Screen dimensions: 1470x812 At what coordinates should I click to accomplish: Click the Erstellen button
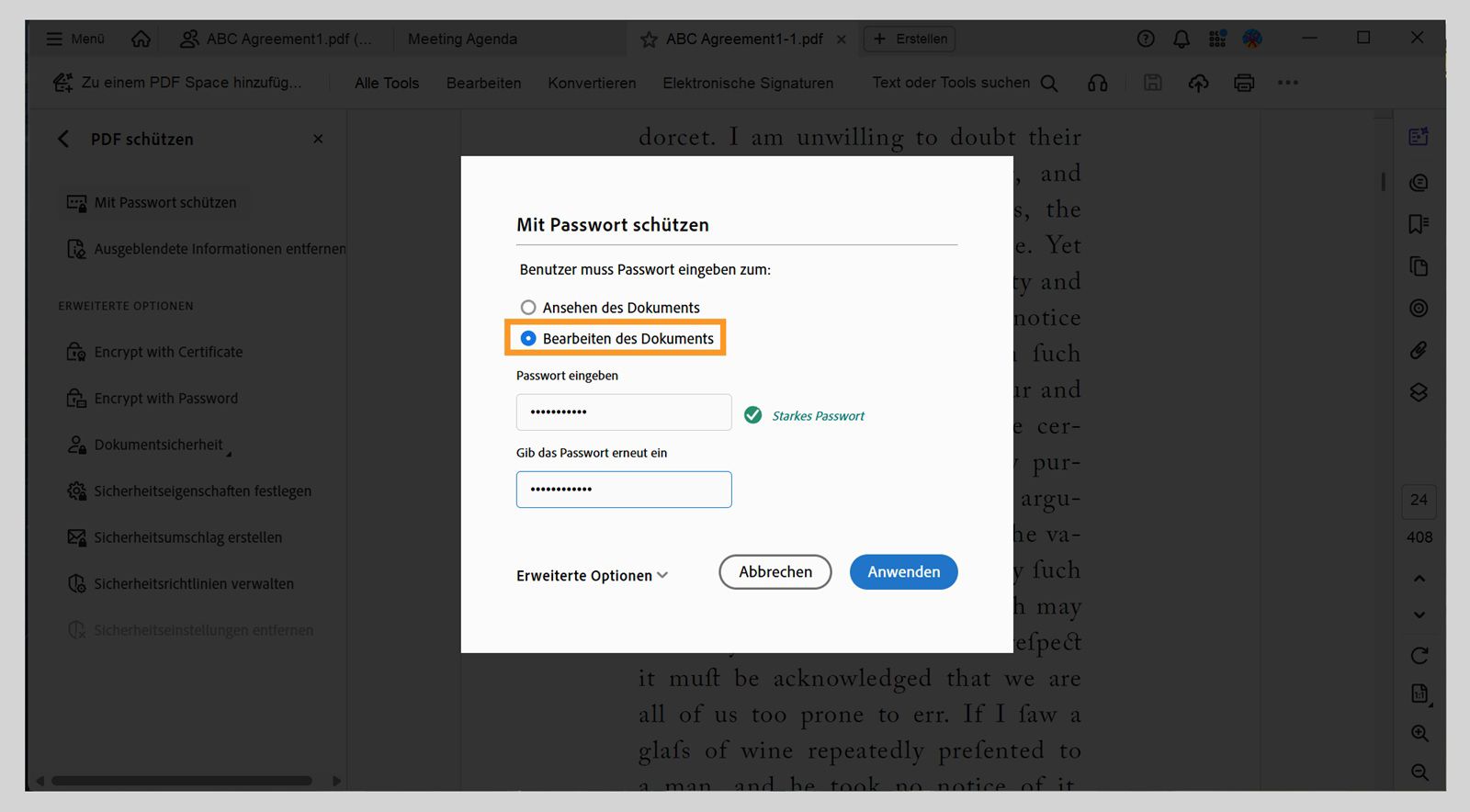[x=910, y=39]
